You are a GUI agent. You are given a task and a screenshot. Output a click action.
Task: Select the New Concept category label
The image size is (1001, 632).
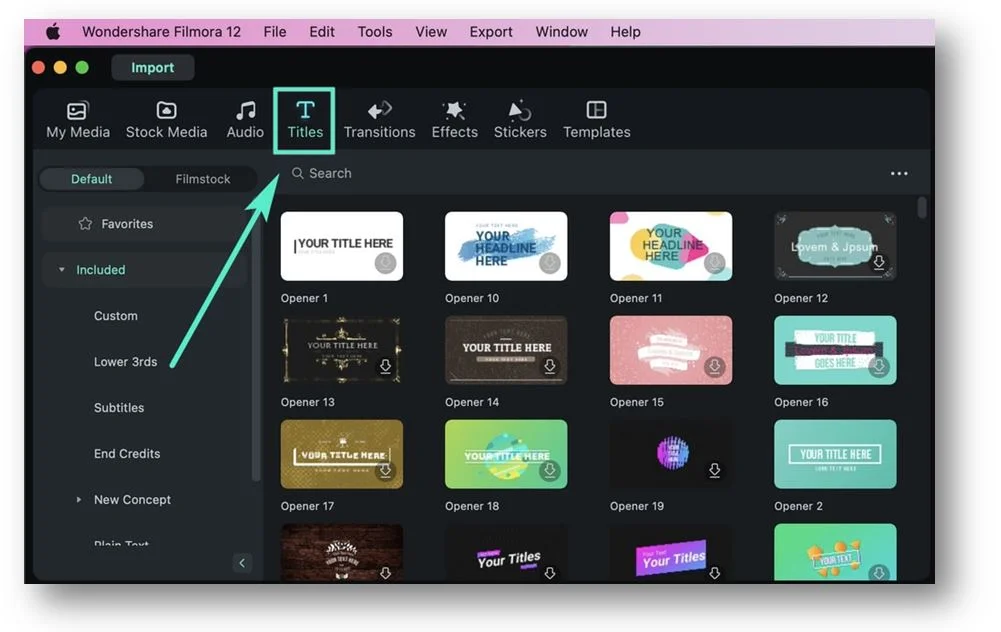132,499
